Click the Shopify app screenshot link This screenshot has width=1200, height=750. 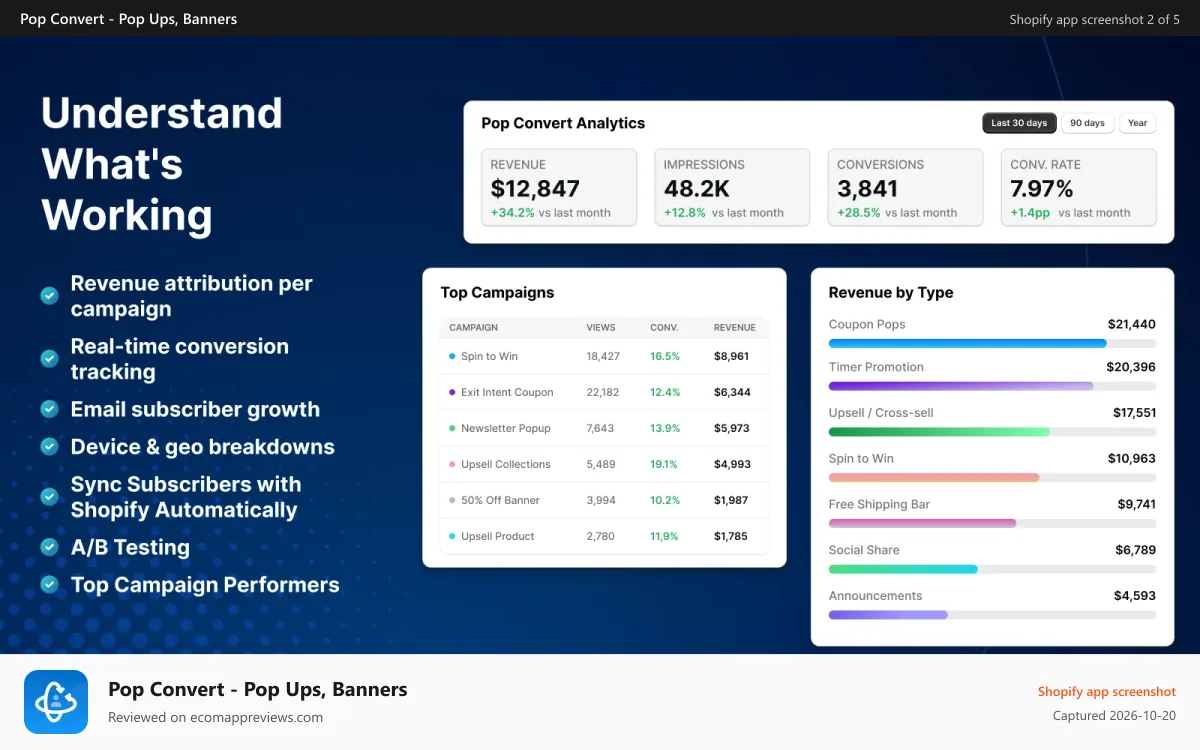pyautogui.click(x=1107, y=691)
